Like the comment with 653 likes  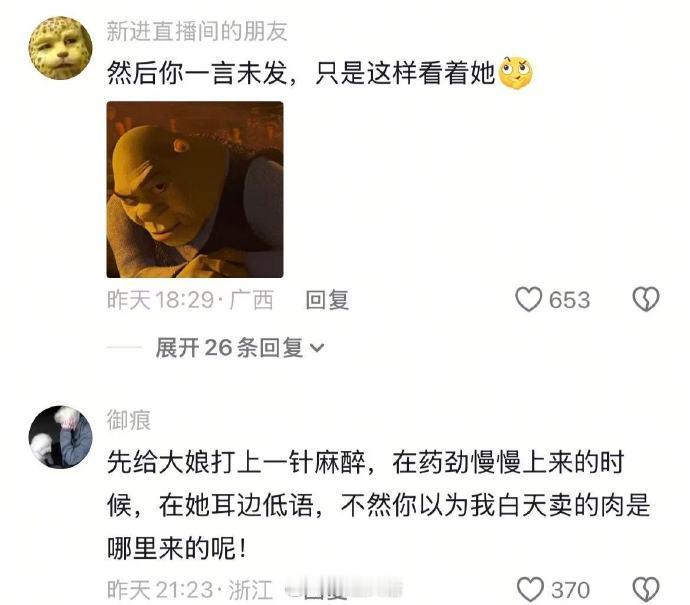tap(528, 299)
